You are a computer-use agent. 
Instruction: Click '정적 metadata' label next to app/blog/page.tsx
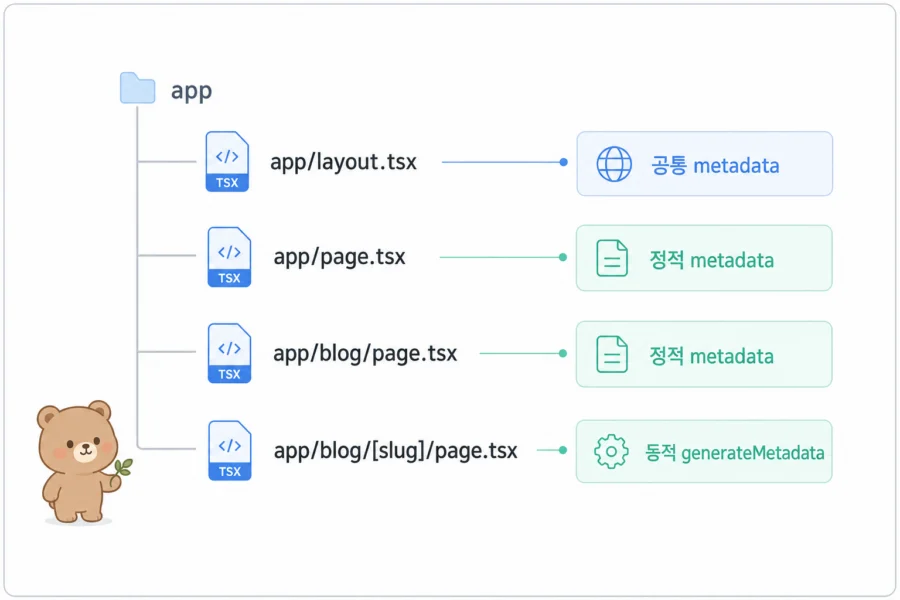pyautogui.click(x=712, y=356)
